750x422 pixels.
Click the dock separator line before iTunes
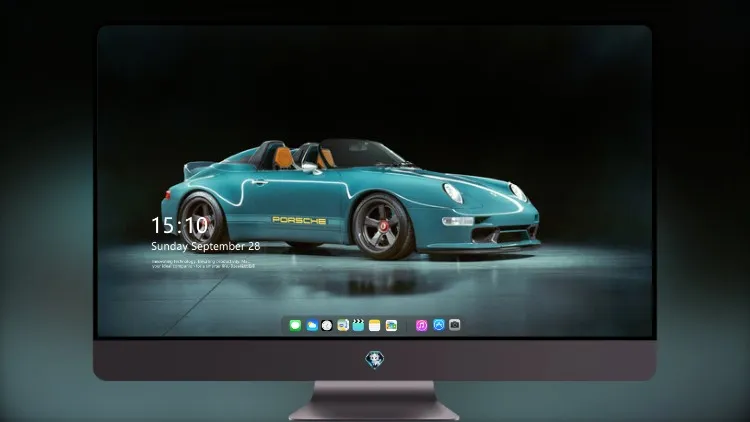(407, 325)
